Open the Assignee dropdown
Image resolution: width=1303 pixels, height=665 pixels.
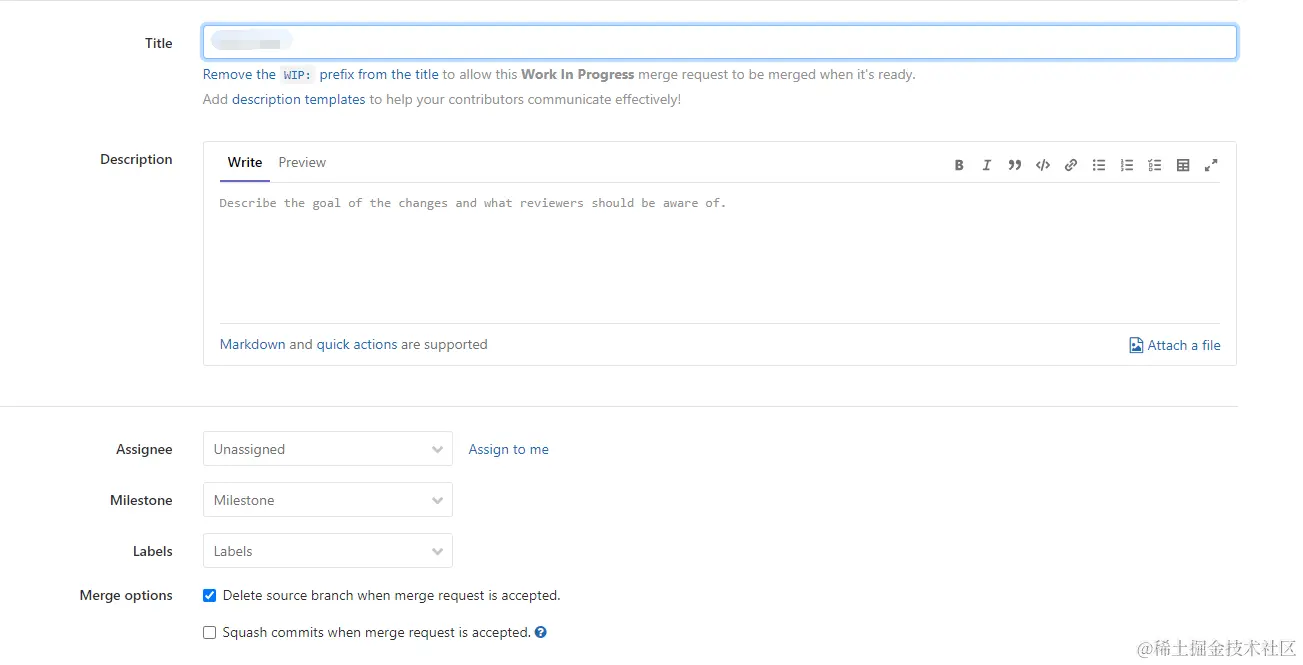(328, 449)
